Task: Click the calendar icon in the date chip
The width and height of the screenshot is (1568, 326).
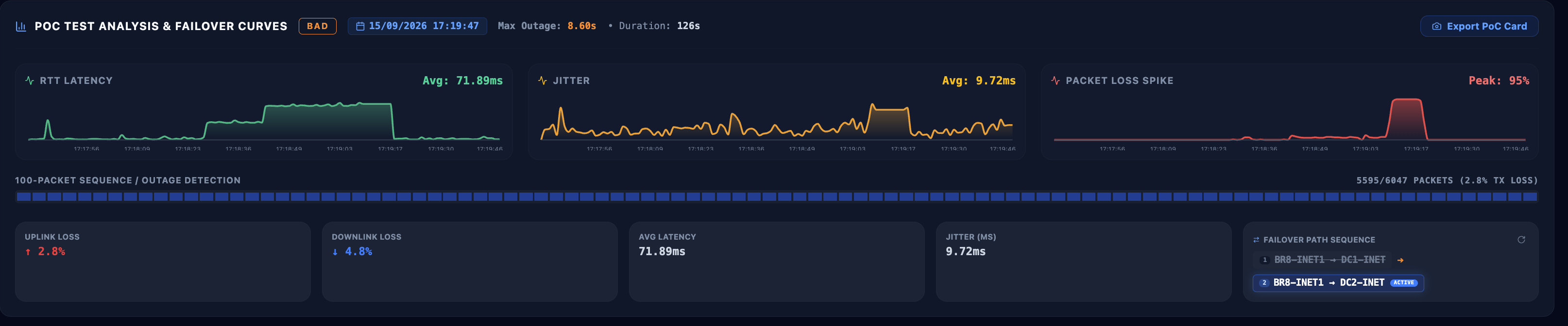Action: [x=360, y=26]
